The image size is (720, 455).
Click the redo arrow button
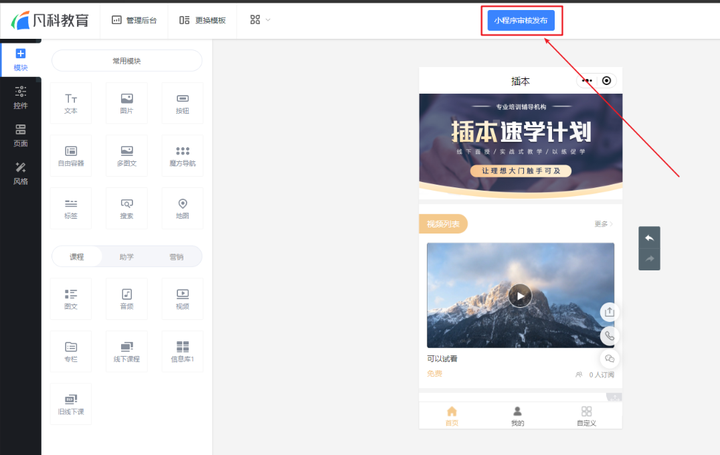pyautogui.click(x=649, y=259)
